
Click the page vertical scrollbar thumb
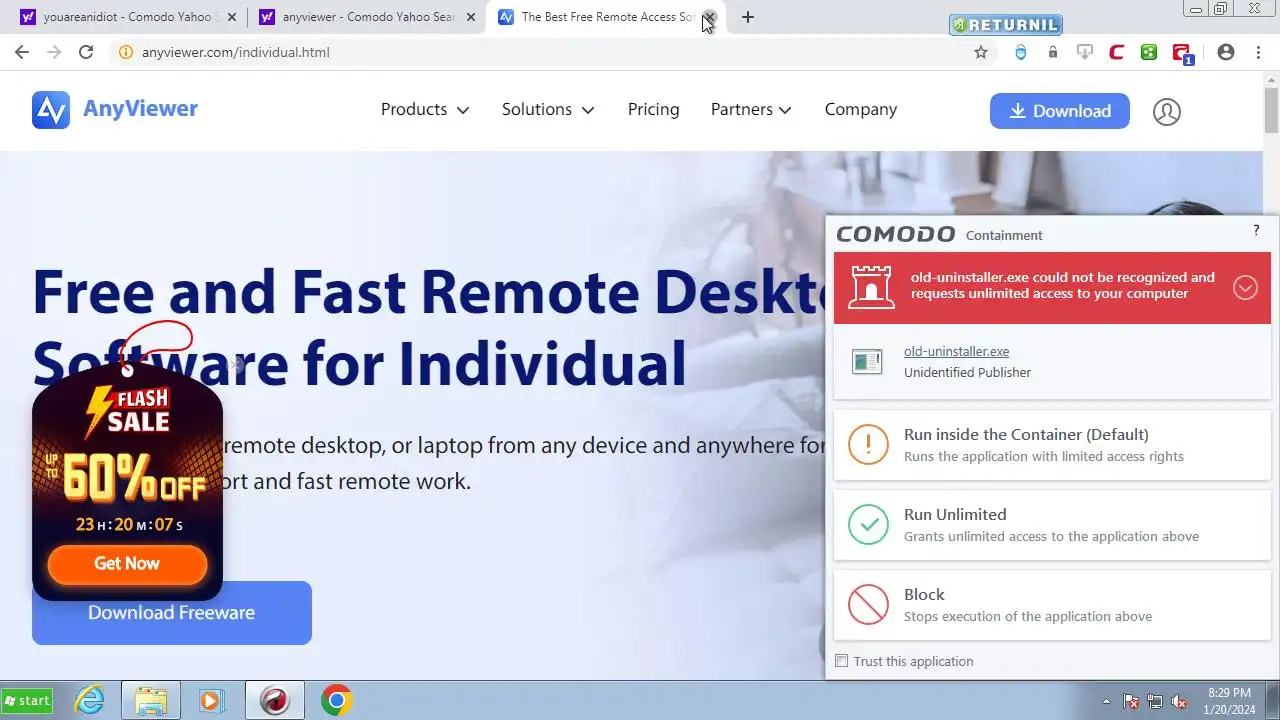click(x=1271, y=109)
